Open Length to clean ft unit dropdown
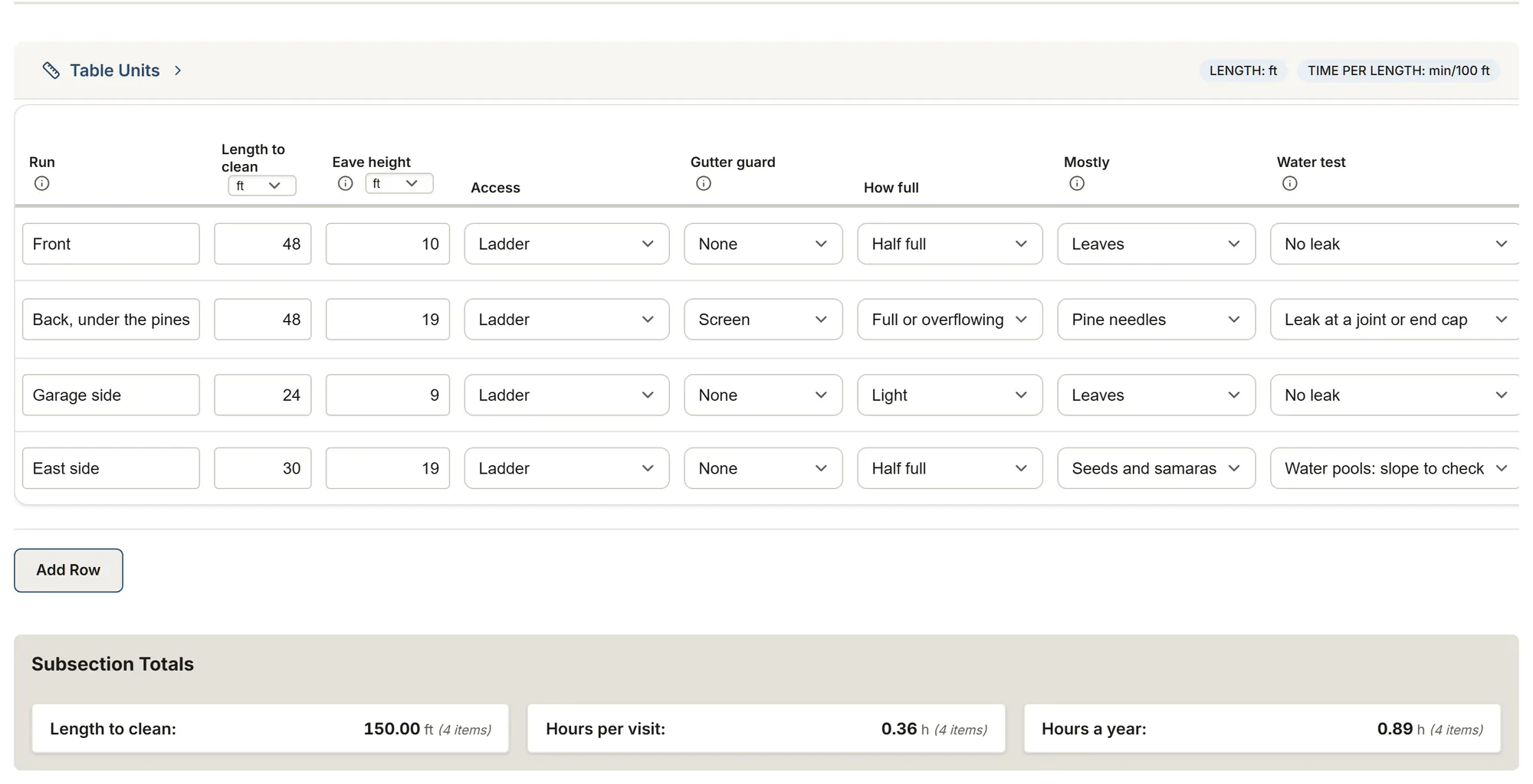The width and height of the screenshot is (1533, 784). click(x=262, y=185)
